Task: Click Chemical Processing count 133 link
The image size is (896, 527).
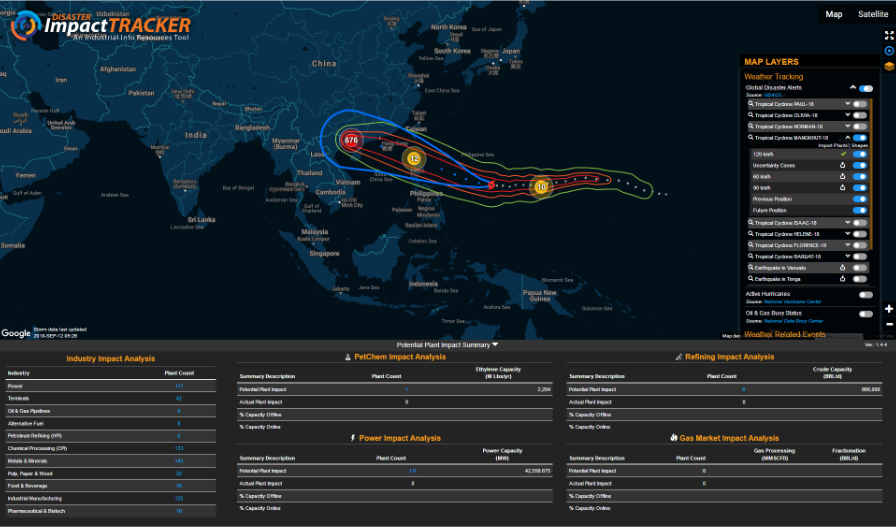Action: pyautogui.click(x=179, y=449)
